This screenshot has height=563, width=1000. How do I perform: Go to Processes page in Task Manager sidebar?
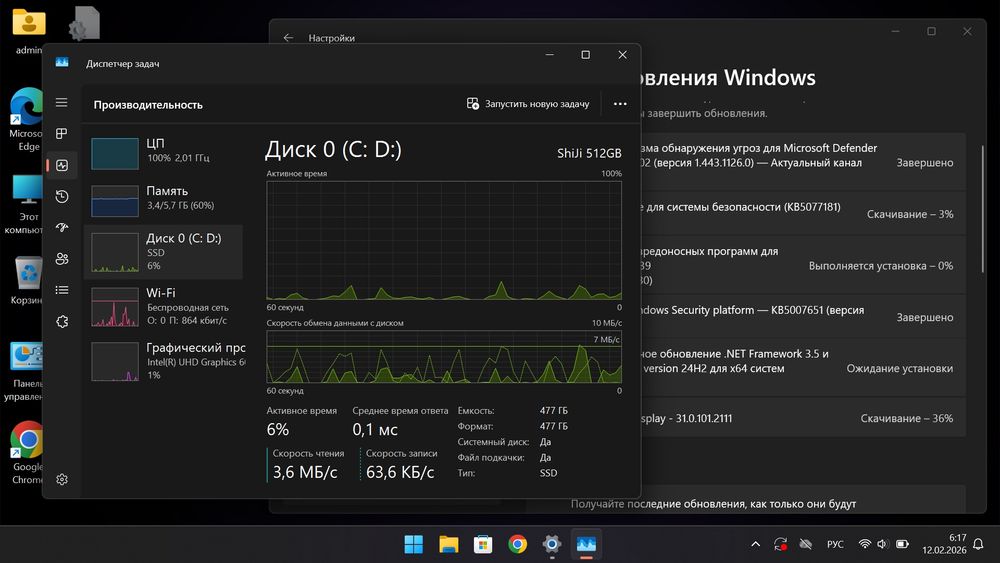point(61,134)
